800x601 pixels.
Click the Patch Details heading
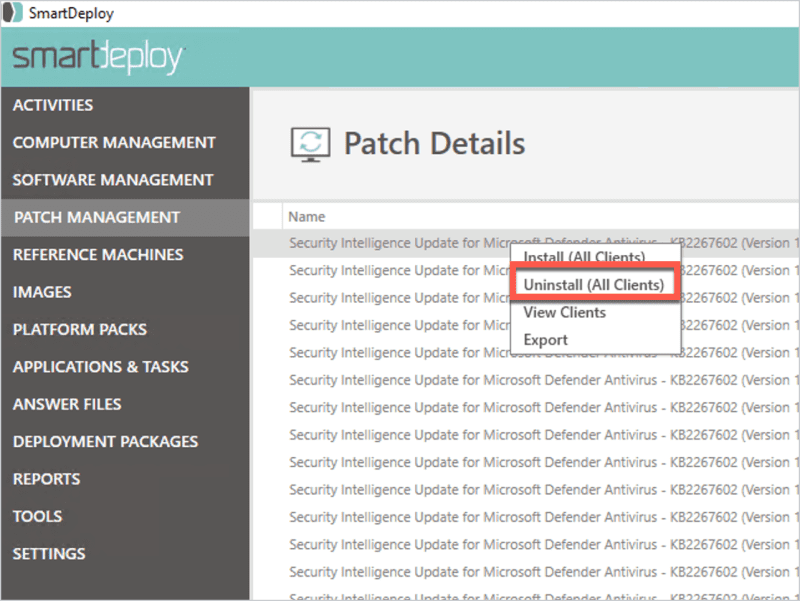click(x=434, y=143)
